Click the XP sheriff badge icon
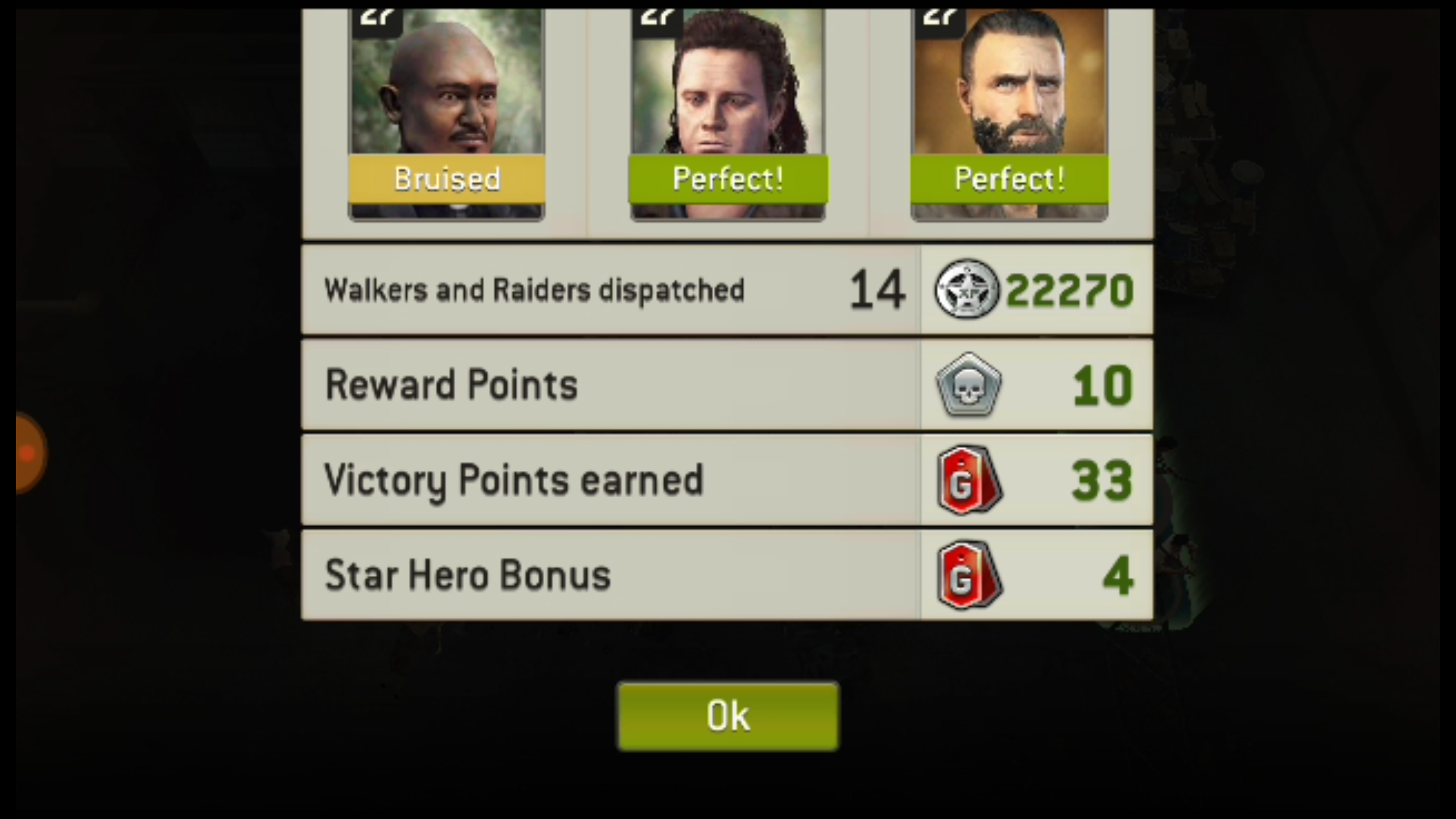This screenshot has height=819, width=1456. 967,289
